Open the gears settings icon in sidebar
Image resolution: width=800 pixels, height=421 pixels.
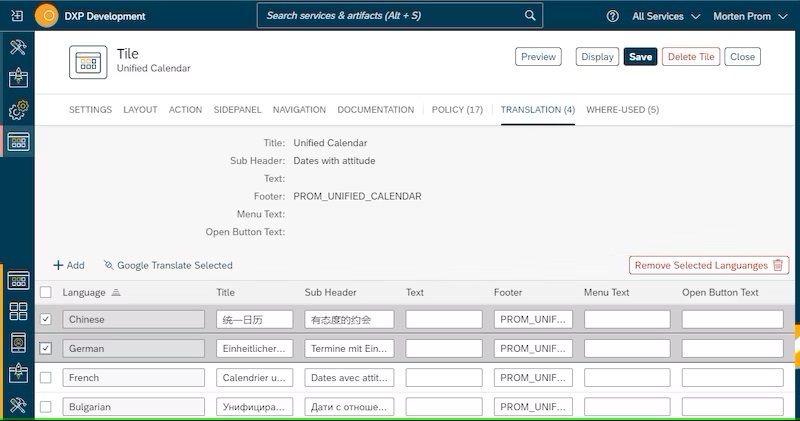(x=17, y=110)
